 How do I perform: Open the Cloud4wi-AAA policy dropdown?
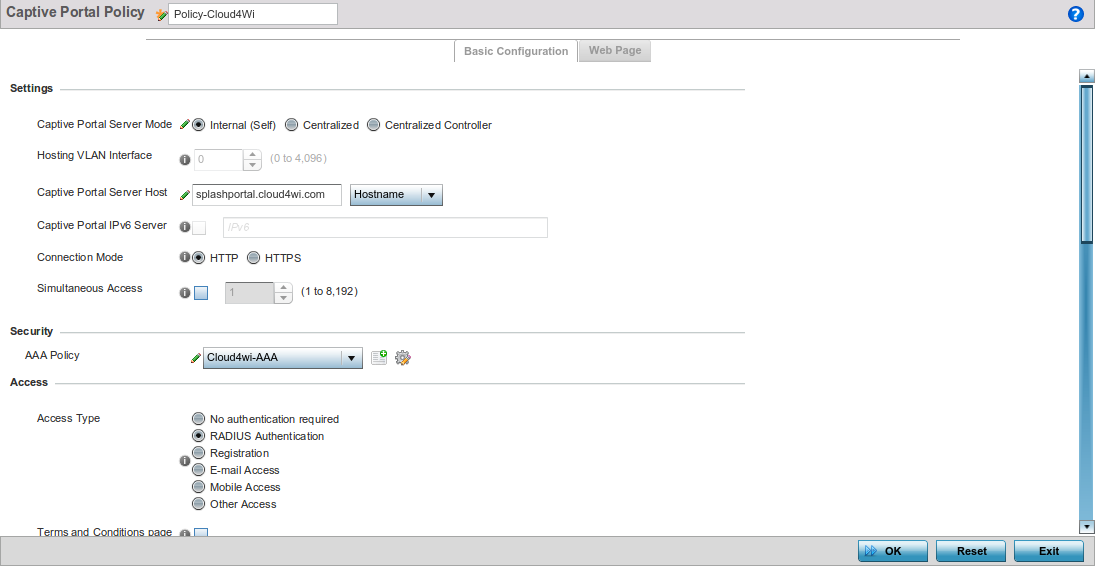(x=283, y=358)
